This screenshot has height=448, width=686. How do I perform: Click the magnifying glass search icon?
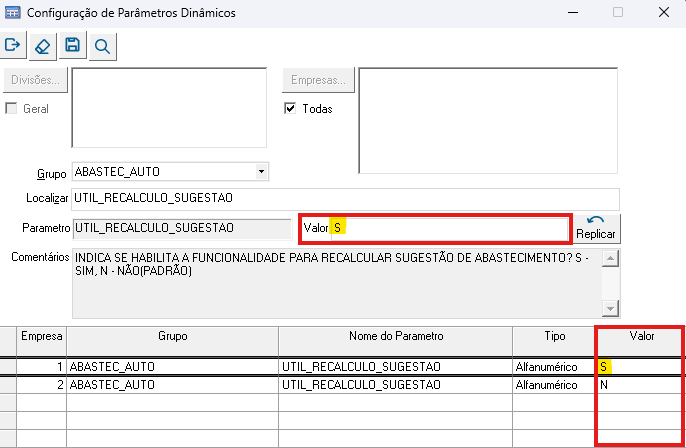[x=102, y=45]
